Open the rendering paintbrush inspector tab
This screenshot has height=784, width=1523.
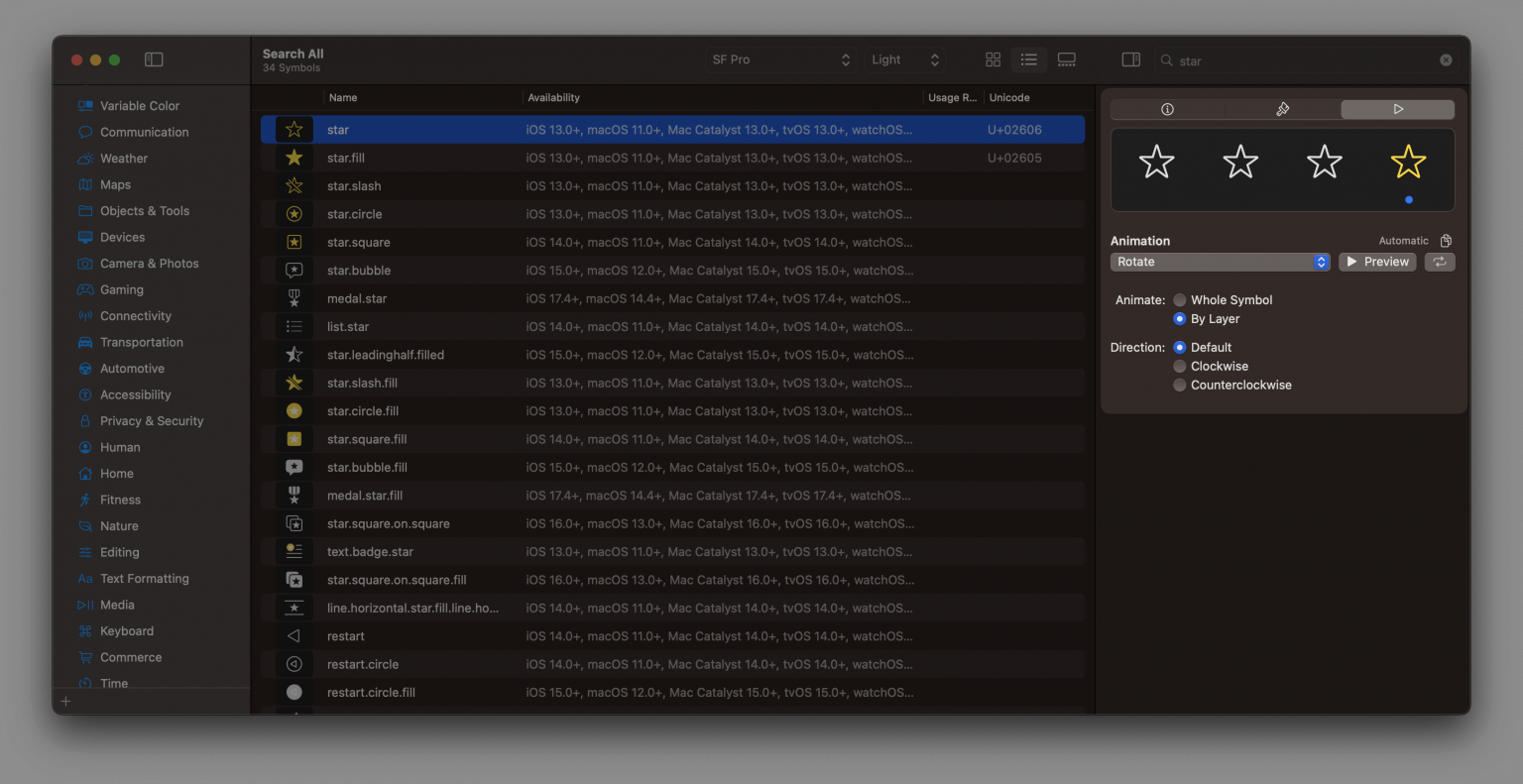coord(1282,109)
